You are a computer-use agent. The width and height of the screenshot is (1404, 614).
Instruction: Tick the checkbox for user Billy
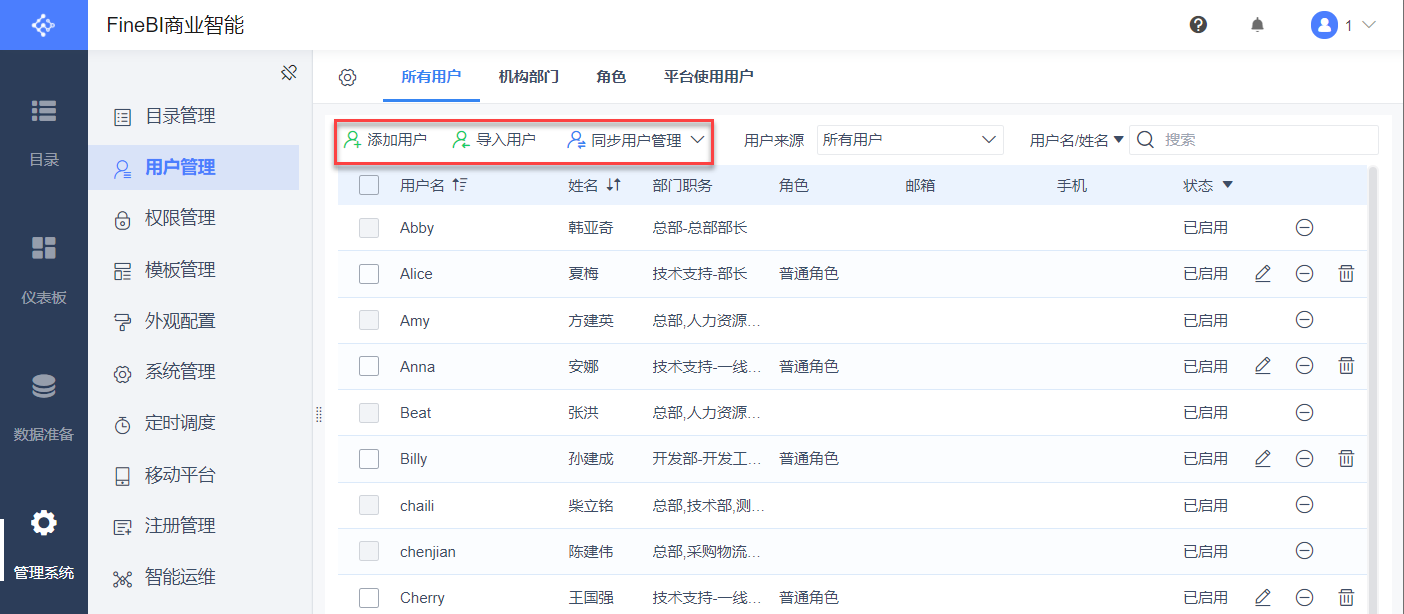[x=369, y=458]
